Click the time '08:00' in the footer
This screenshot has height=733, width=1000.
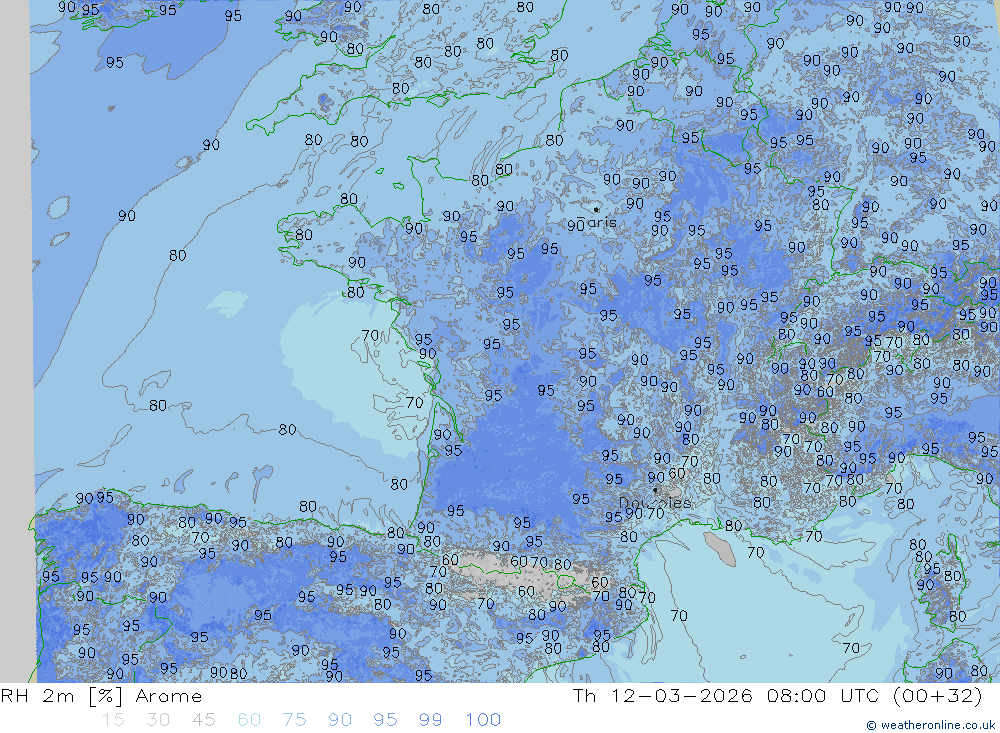(x=797, y=695)
